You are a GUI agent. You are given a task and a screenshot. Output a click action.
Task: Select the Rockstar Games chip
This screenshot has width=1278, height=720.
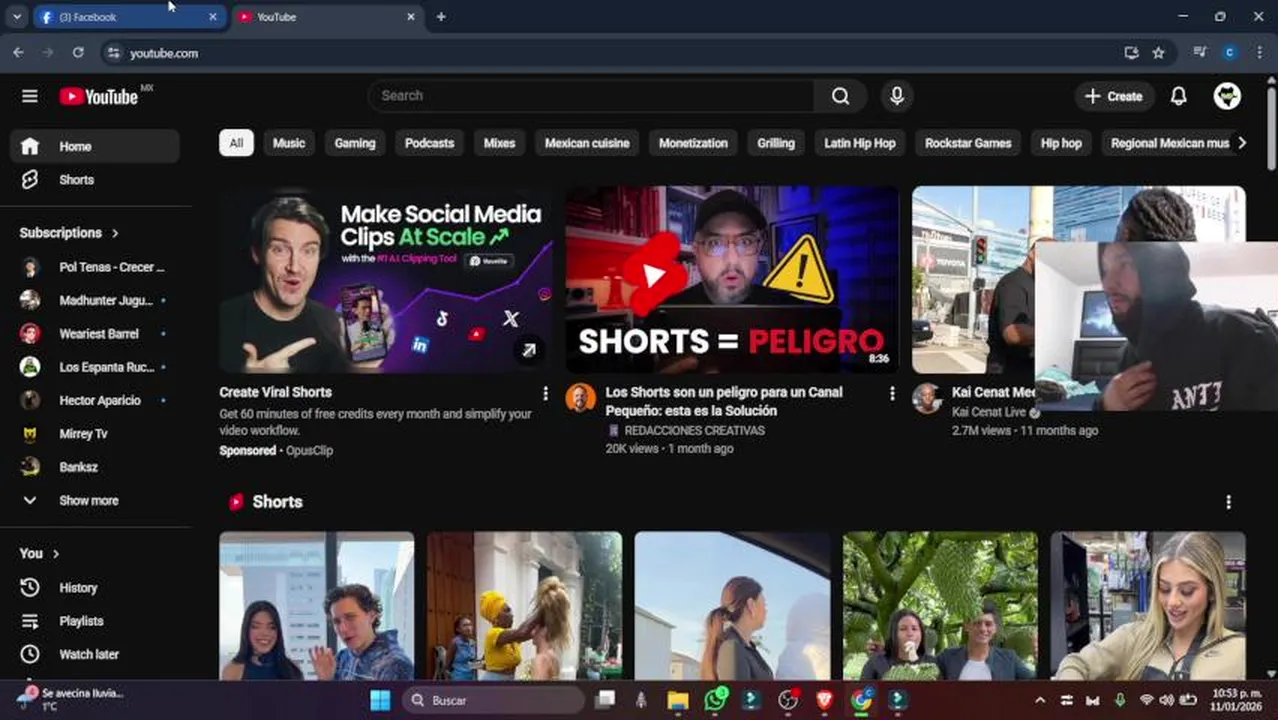tap(968, 143)
